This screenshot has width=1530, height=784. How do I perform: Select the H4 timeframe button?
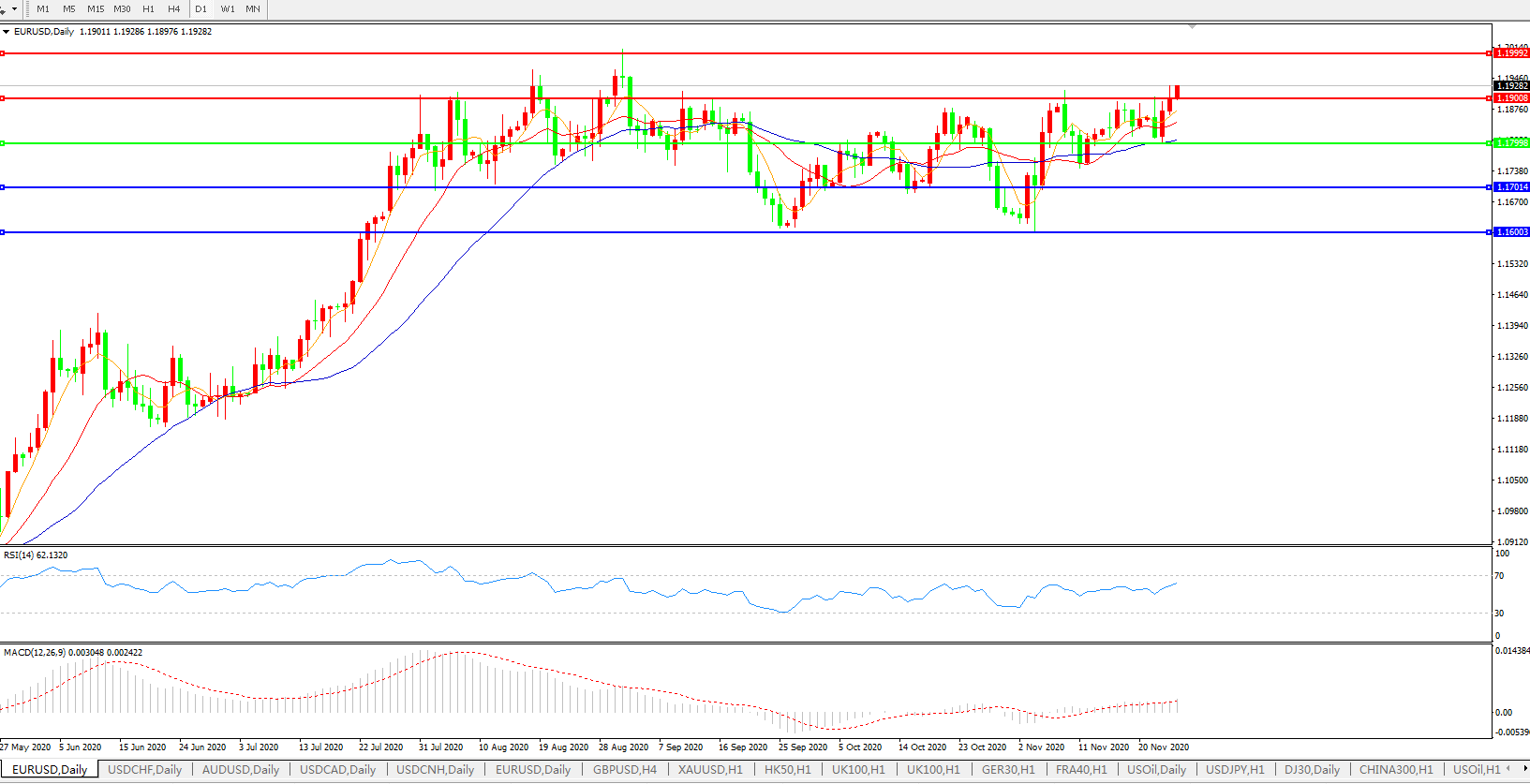pyautogui.click(x=173, y=9)
